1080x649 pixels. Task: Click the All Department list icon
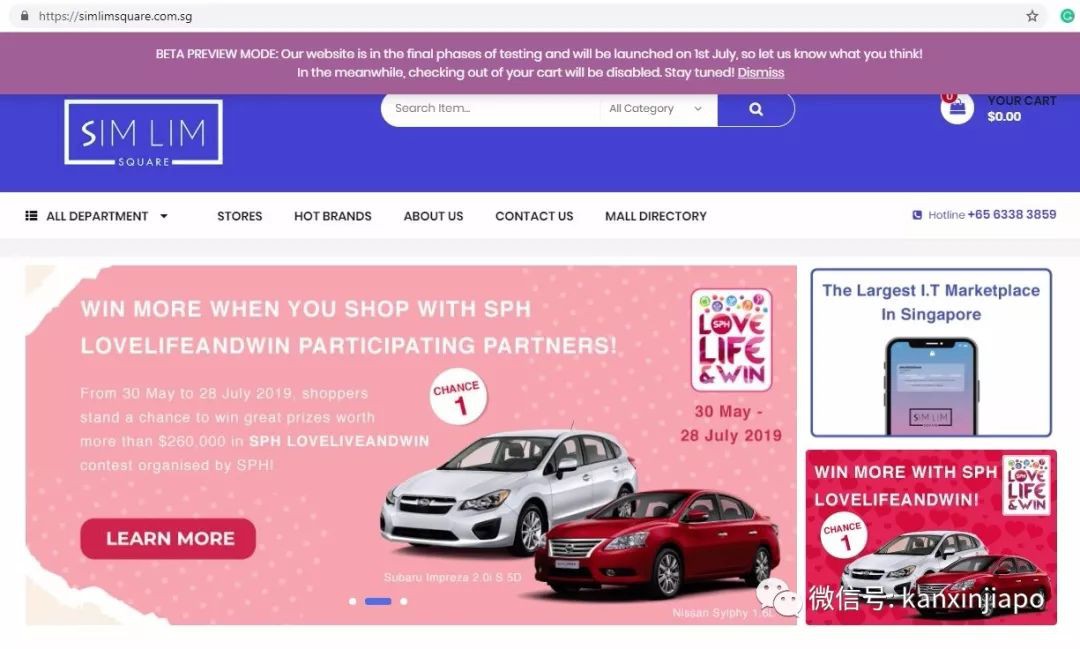(x=31, y=216)
